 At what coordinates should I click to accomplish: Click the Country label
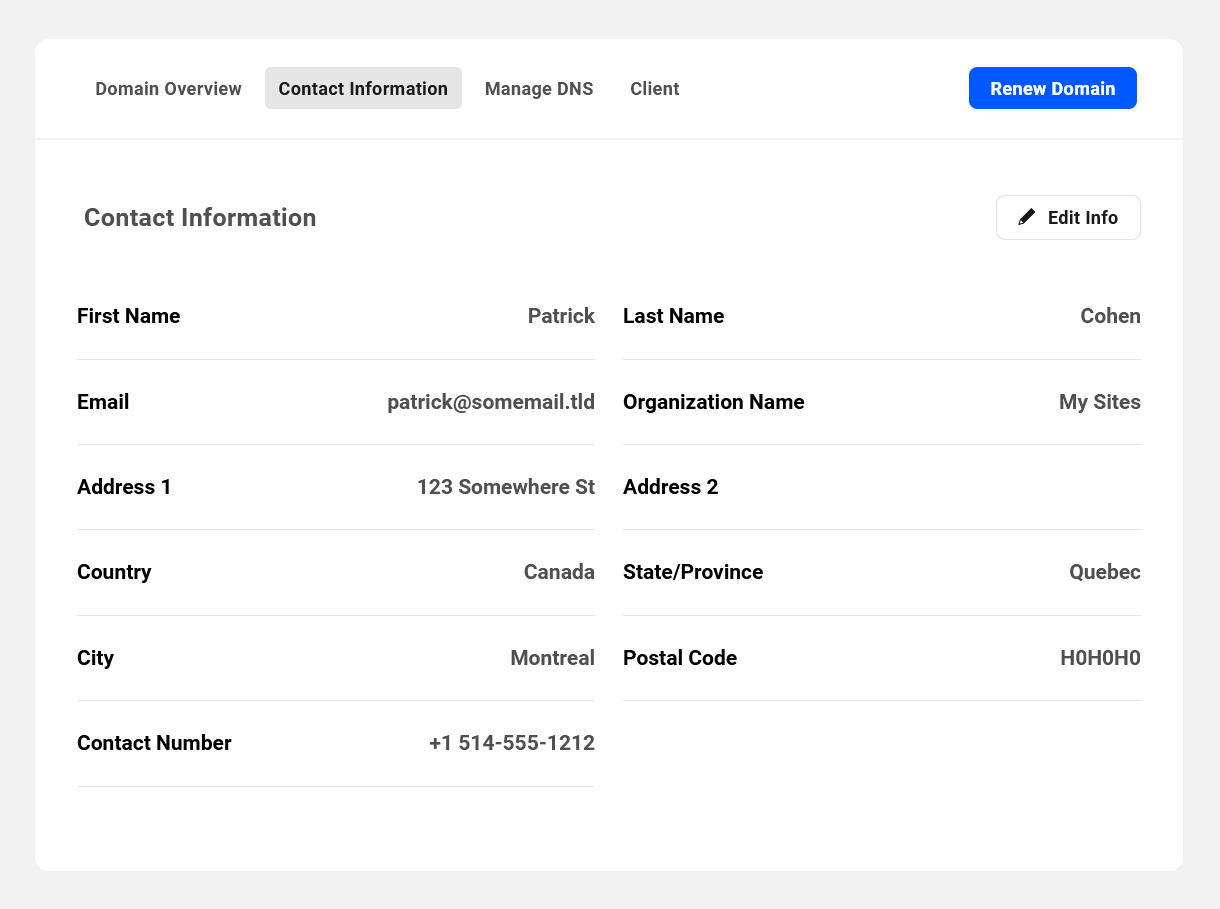pos(114,572)
